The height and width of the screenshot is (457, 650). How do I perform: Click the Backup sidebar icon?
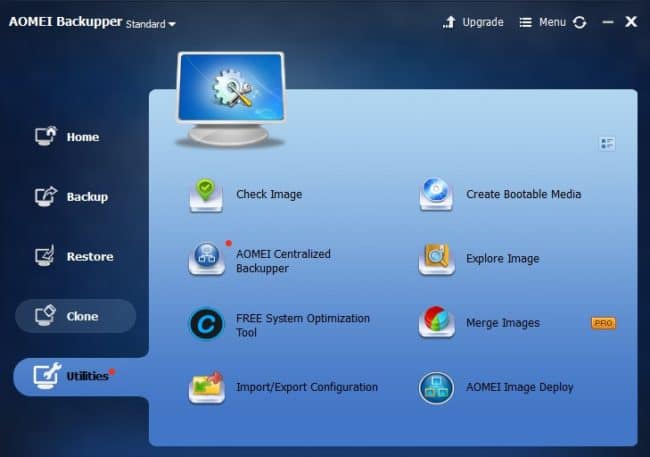(46, 196)
